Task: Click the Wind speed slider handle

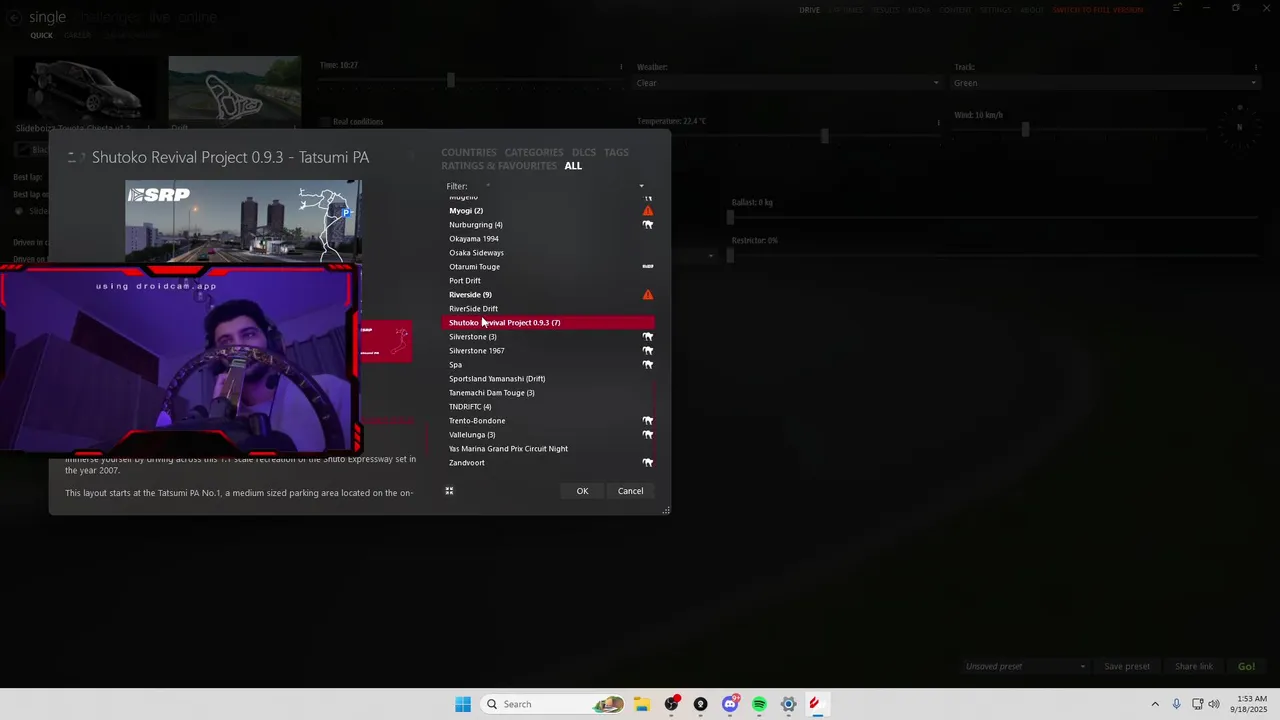Action: [x=1025, y=129]
